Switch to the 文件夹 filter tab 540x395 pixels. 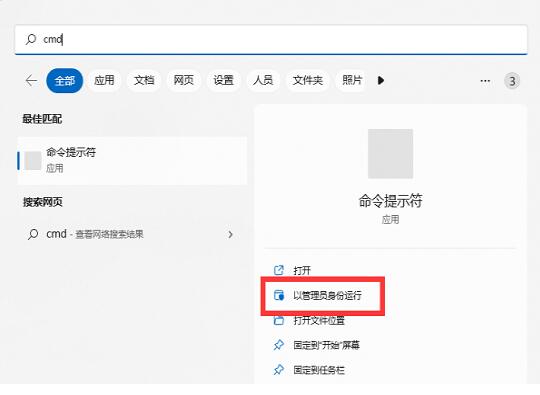308,81
